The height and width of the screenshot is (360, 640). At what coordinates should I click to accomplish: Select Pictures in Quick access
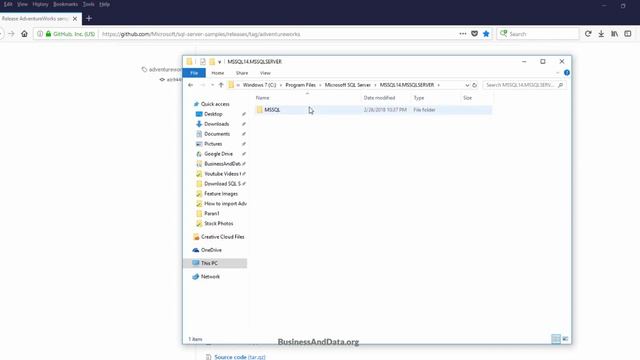click(213, 144)
